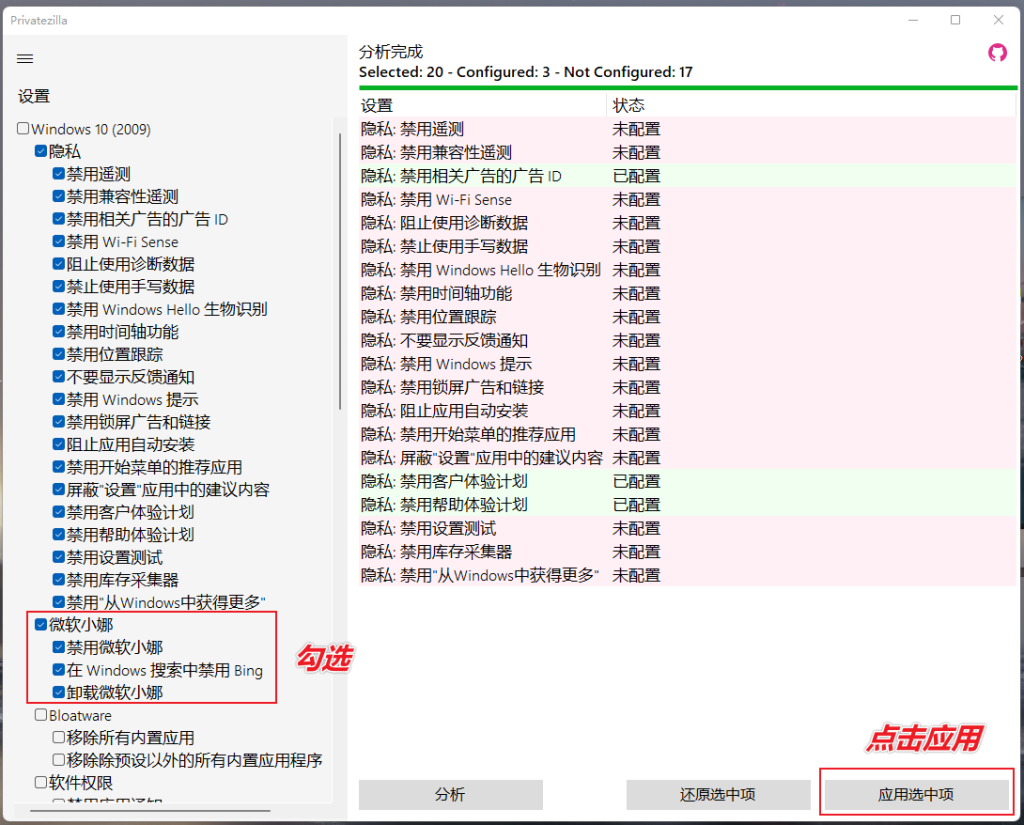The height and width of the screenshot is (825, 1024).
Task: Uncheck the Windows 10 (2009) root checkbox
Action: pos(22,129)
